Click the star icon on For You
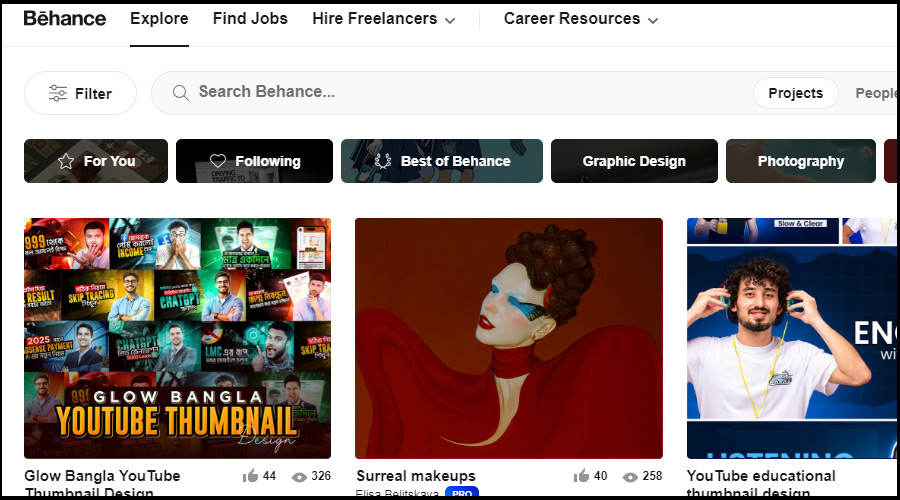Image resolution: width=900 pixels, height=500 pixels. [66, 161]
